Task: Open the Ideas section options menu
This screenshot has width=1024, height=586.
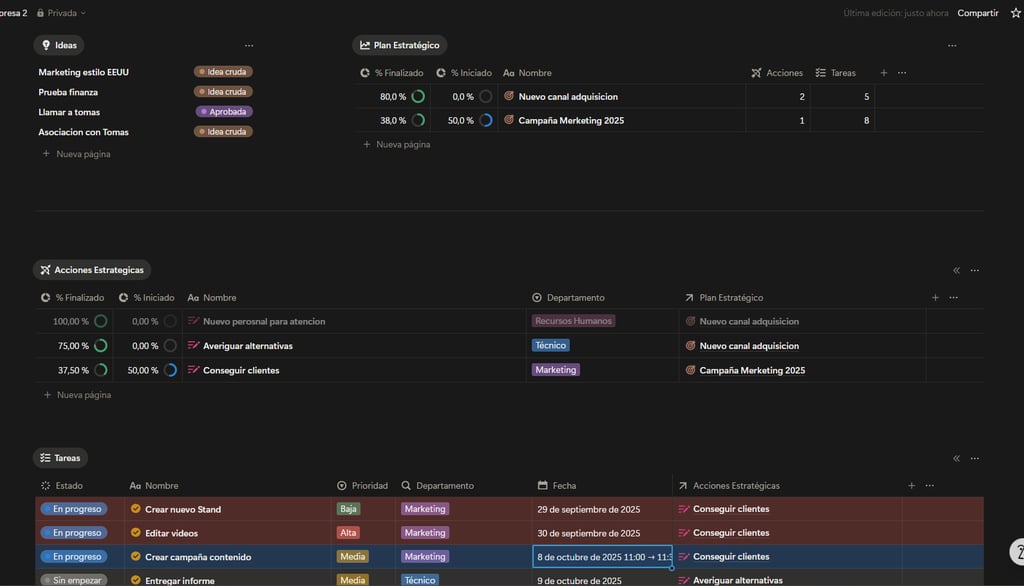Action: point(249,46)
